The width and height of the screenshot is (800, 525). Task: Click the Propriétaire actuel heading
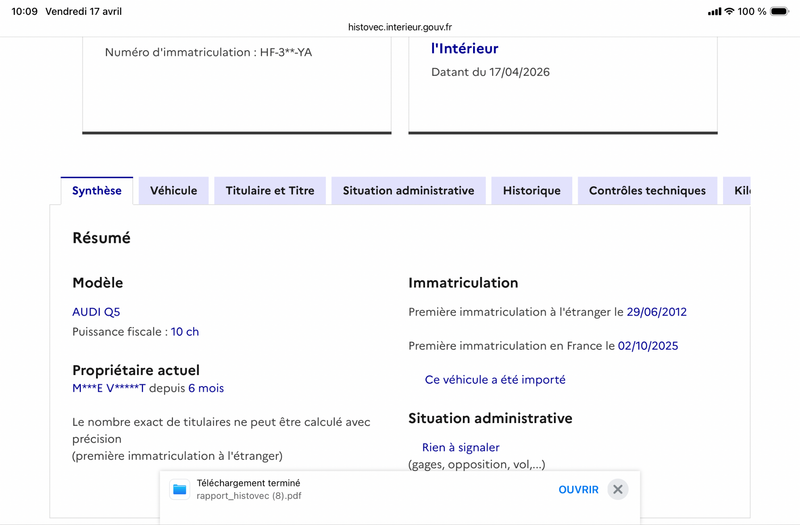(136, 370)
